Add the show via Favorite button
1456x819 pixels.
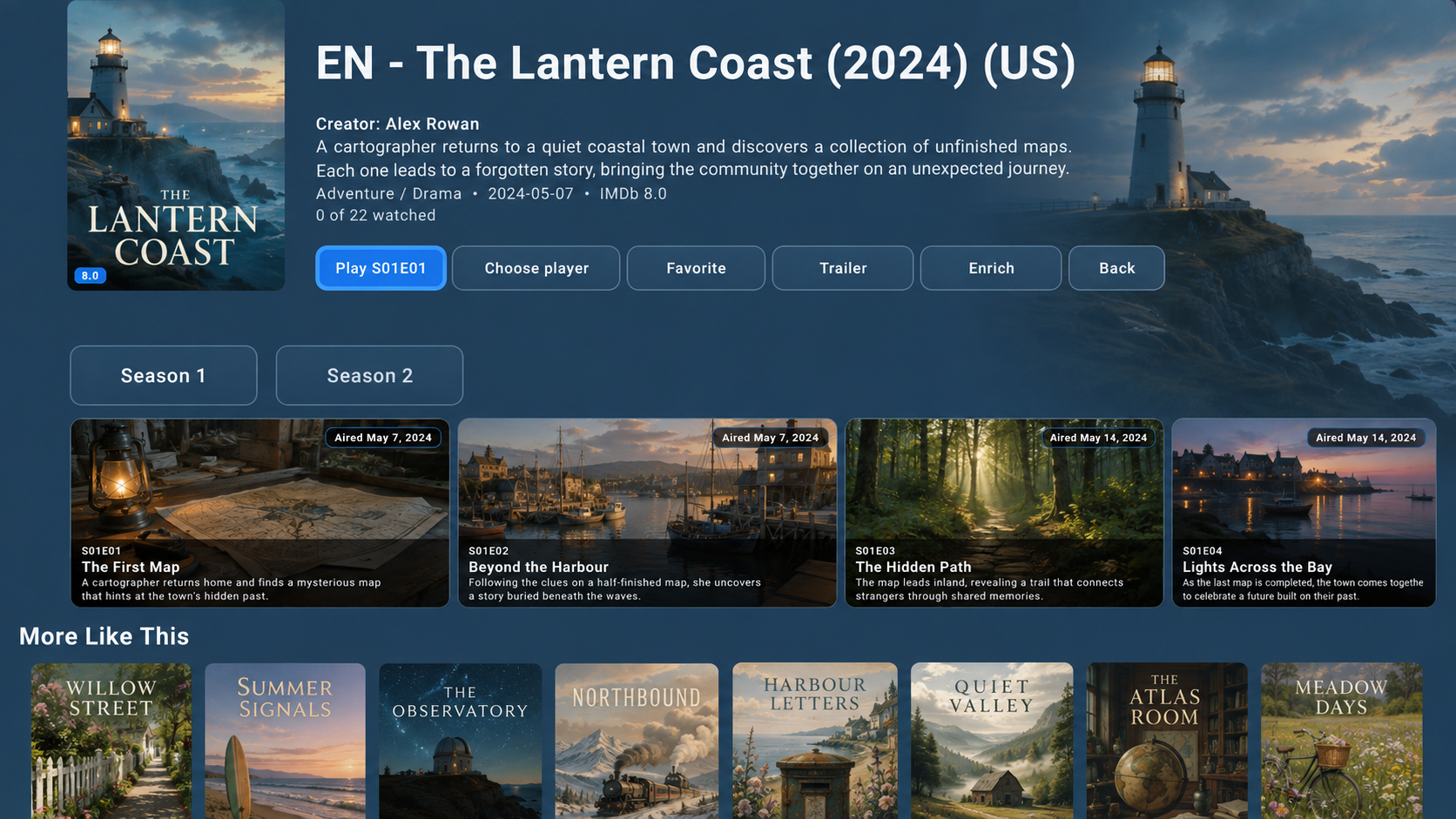click(696, 268)
